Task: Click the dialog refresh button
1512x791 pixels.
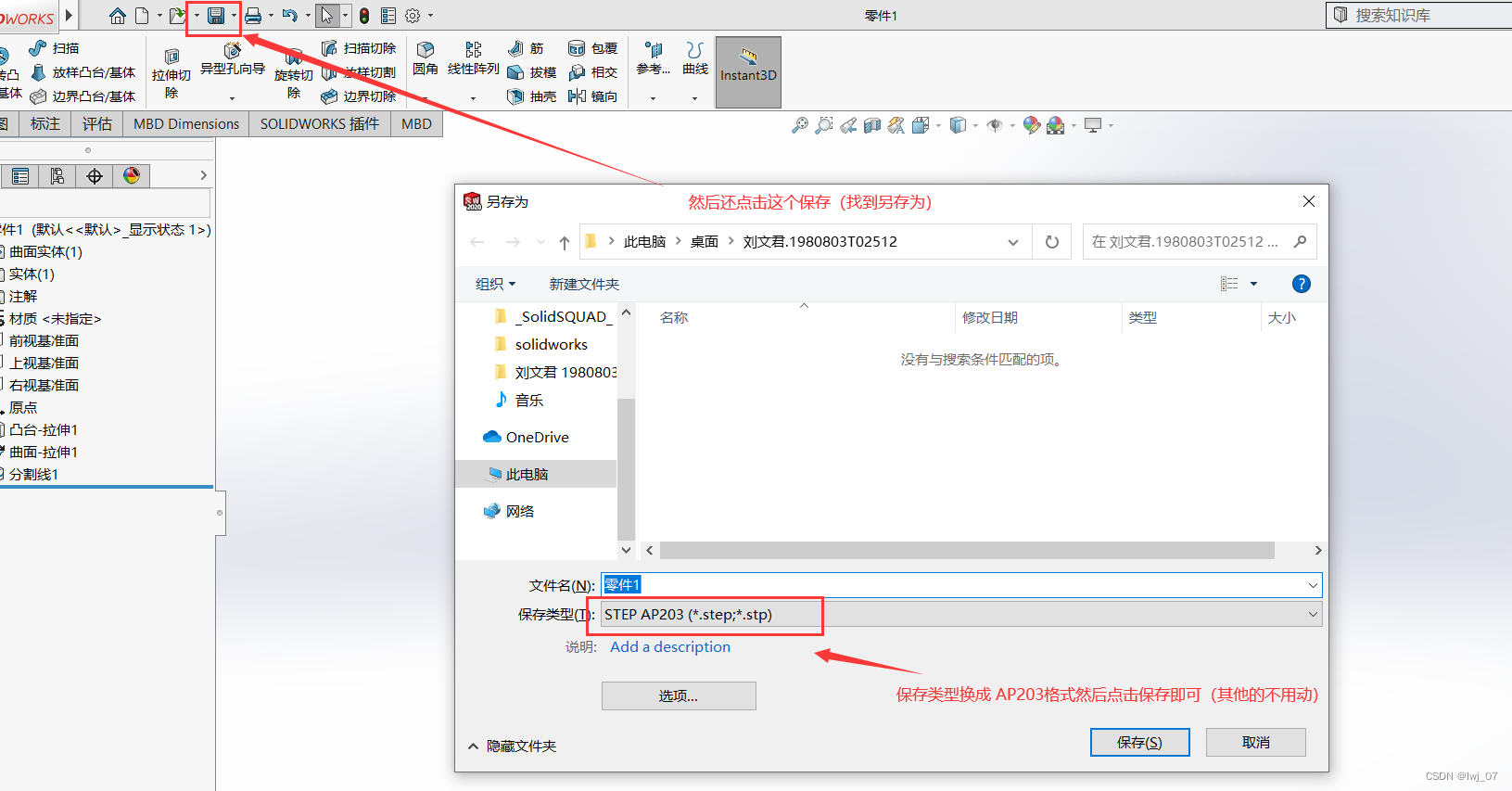Action: point(1051,242)
